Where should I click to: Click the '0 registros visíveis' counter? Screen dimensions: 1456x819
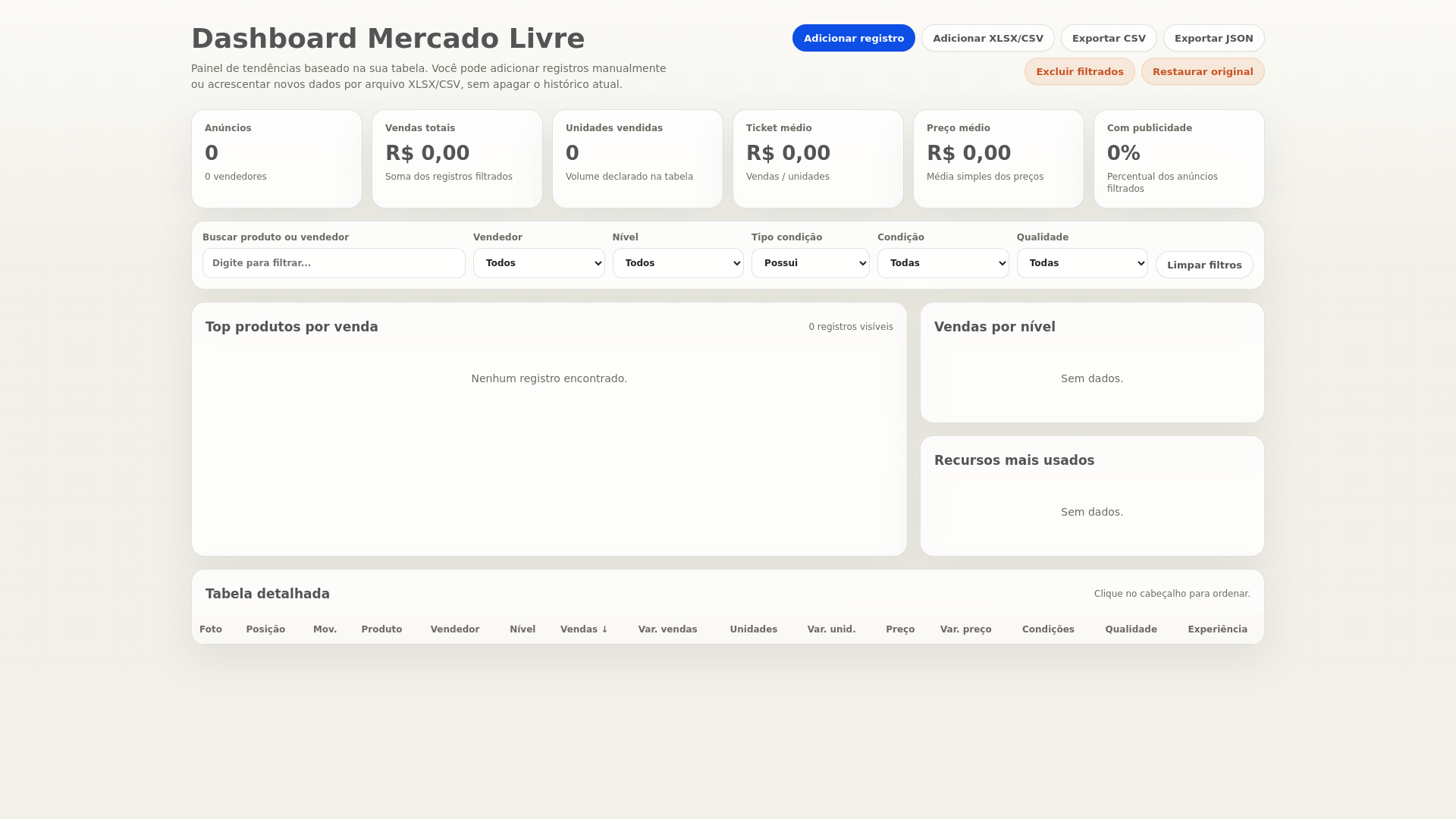click(850, 327)
